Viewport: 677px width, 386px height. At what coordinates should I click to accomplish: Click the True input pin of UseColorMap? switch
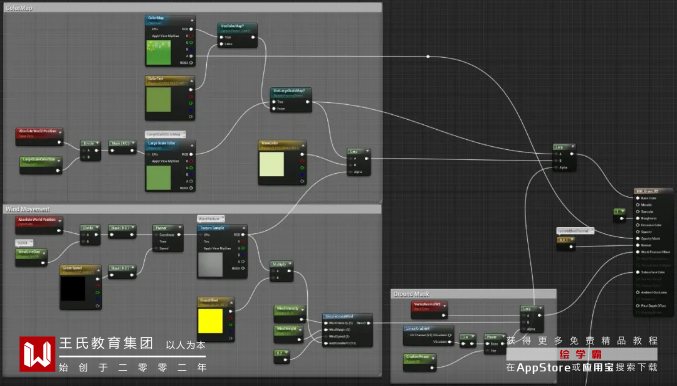(221, 37)
